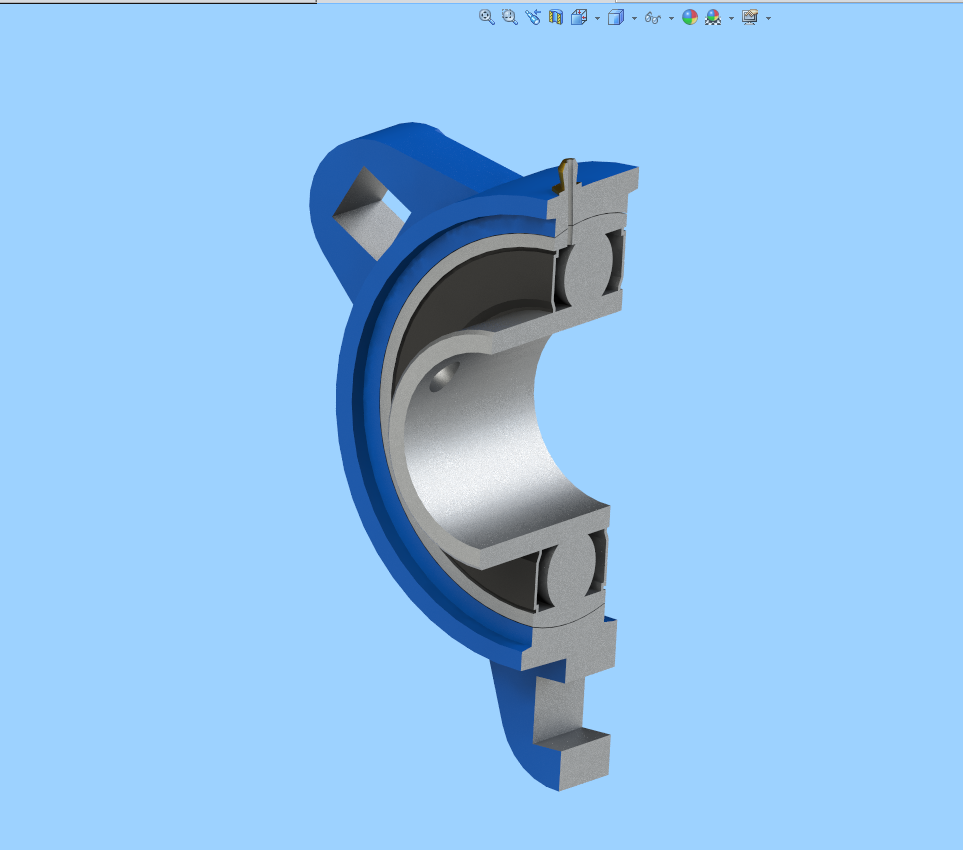Image resolution: width=963 pixels, height=850 pixels.
Task: Open Hide/Show Items dropdown arrow
Action: click(x=671, y=18)
